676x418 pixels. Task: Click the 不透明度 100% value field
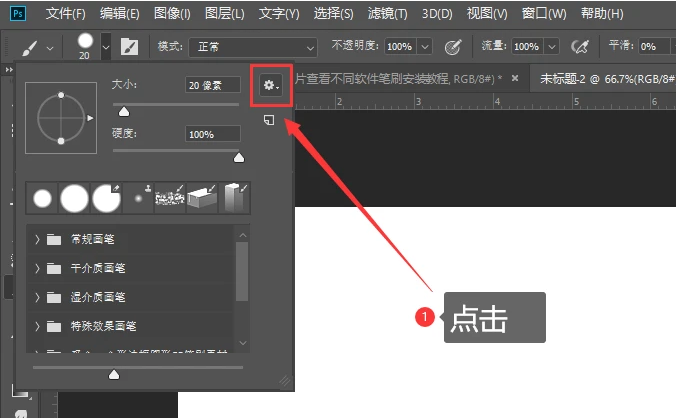pyautogui.click(x=400, y=47)
